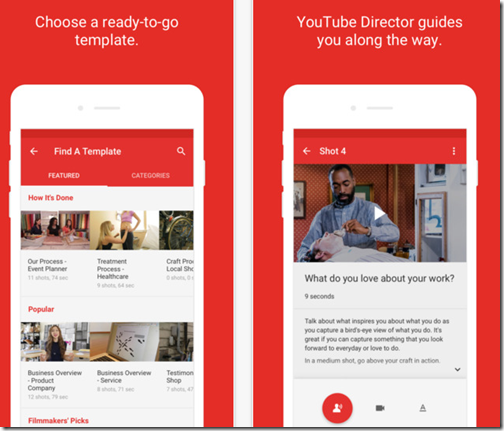Click the '9 seconds' duration label

tap(319, 296)
